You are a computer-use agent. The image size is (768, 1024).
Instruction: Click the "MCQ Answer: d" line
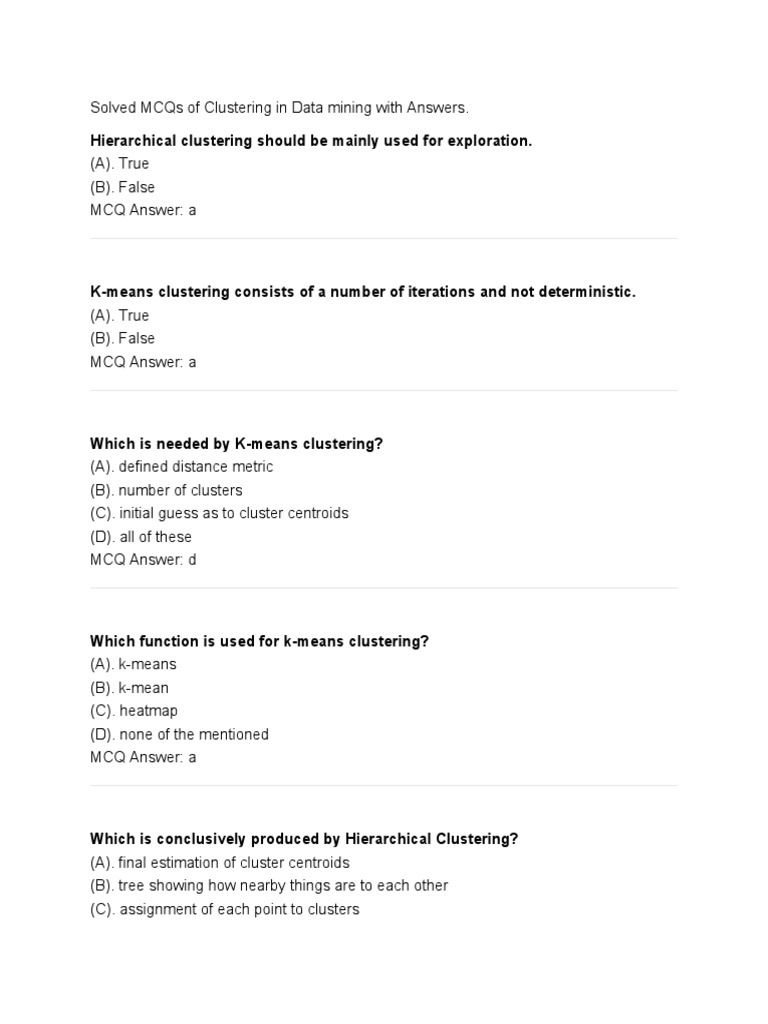coord(143,560)
